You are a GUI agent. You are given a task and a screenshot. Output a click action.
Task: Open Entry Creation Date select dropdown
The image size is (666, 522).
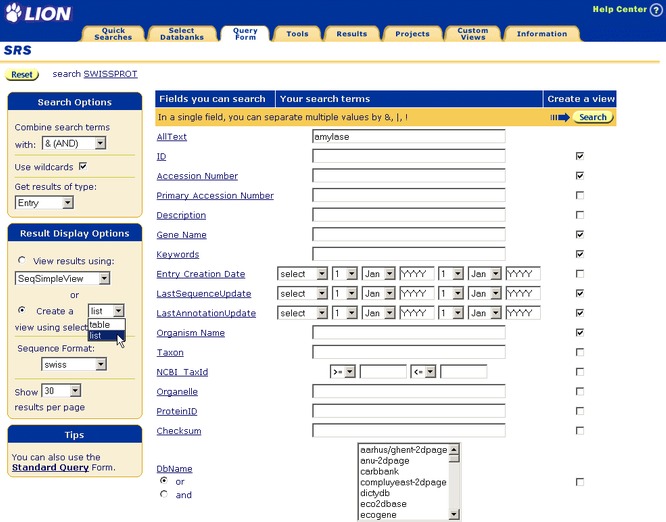302,274
